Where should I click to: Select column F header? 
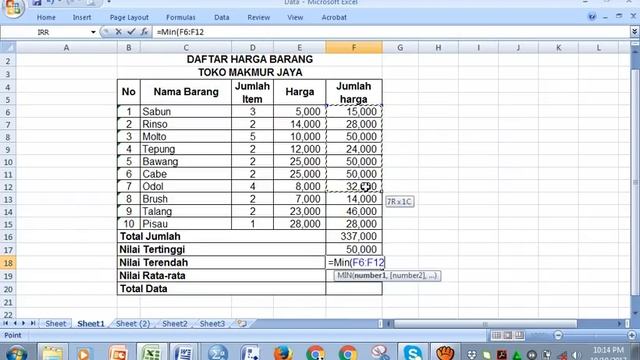click(354, 47)
